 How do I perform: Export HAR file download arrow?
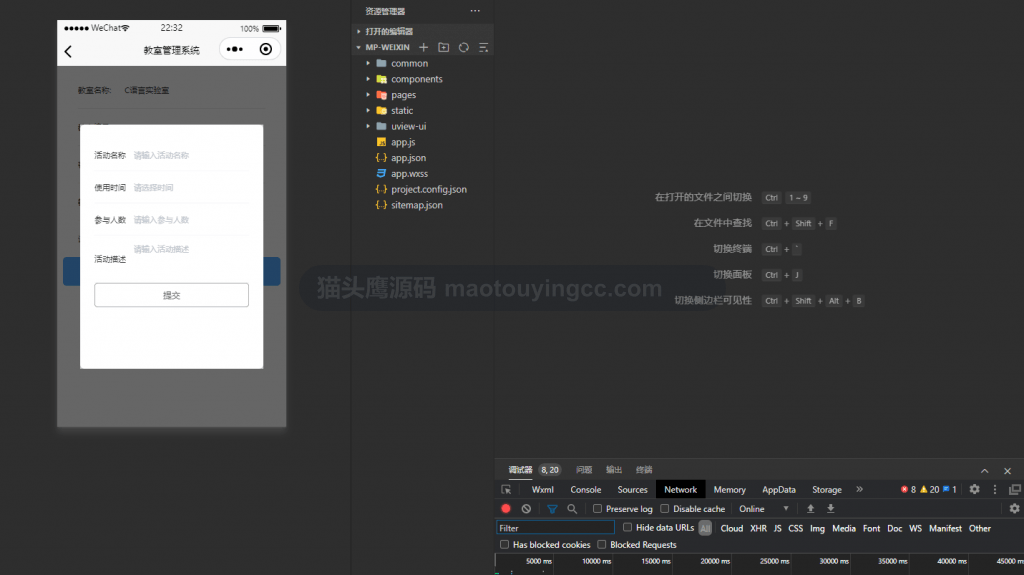[x=831, y=508]
